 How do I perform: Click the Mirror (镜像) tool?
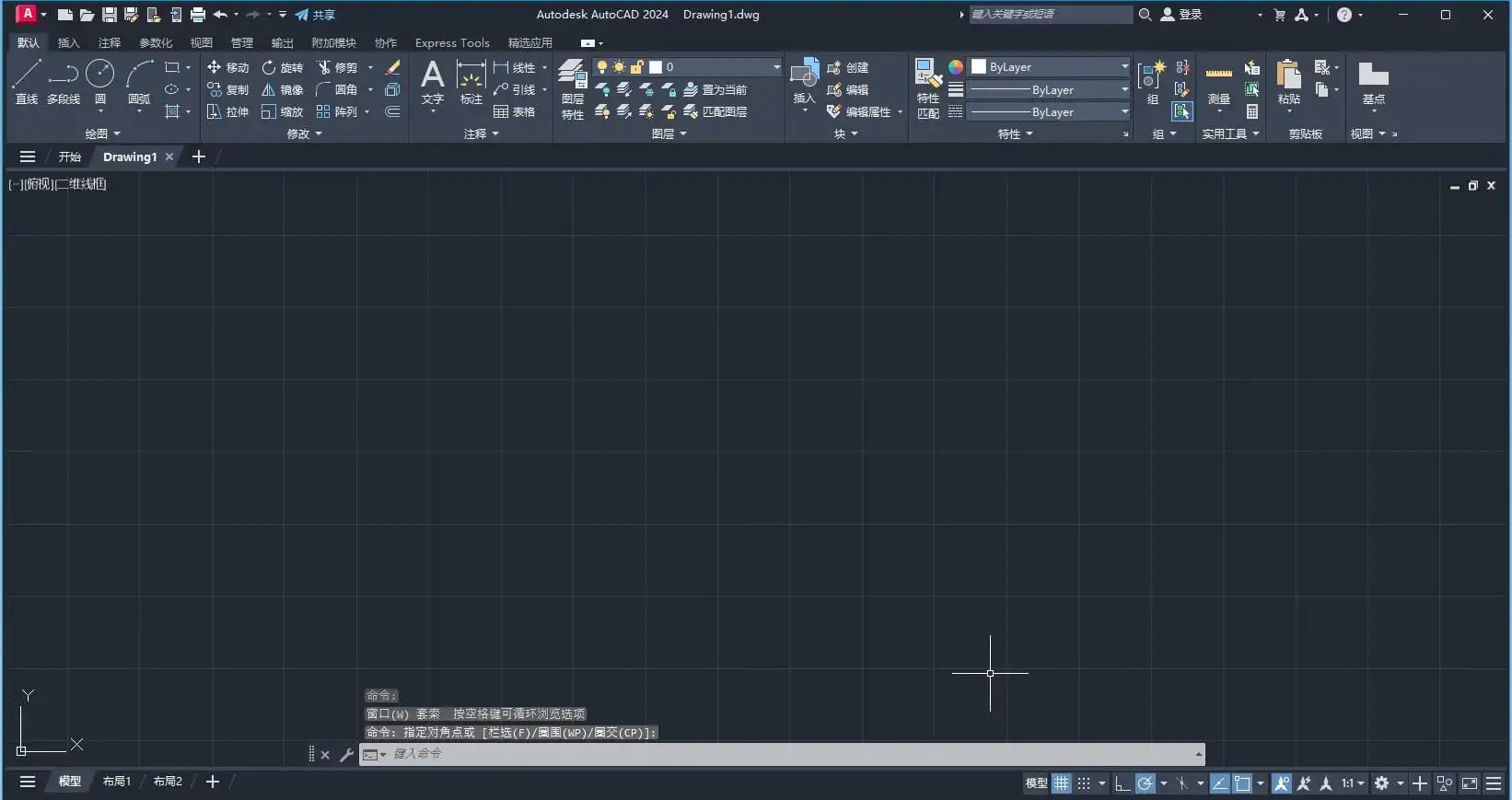[x=282, y=89]
